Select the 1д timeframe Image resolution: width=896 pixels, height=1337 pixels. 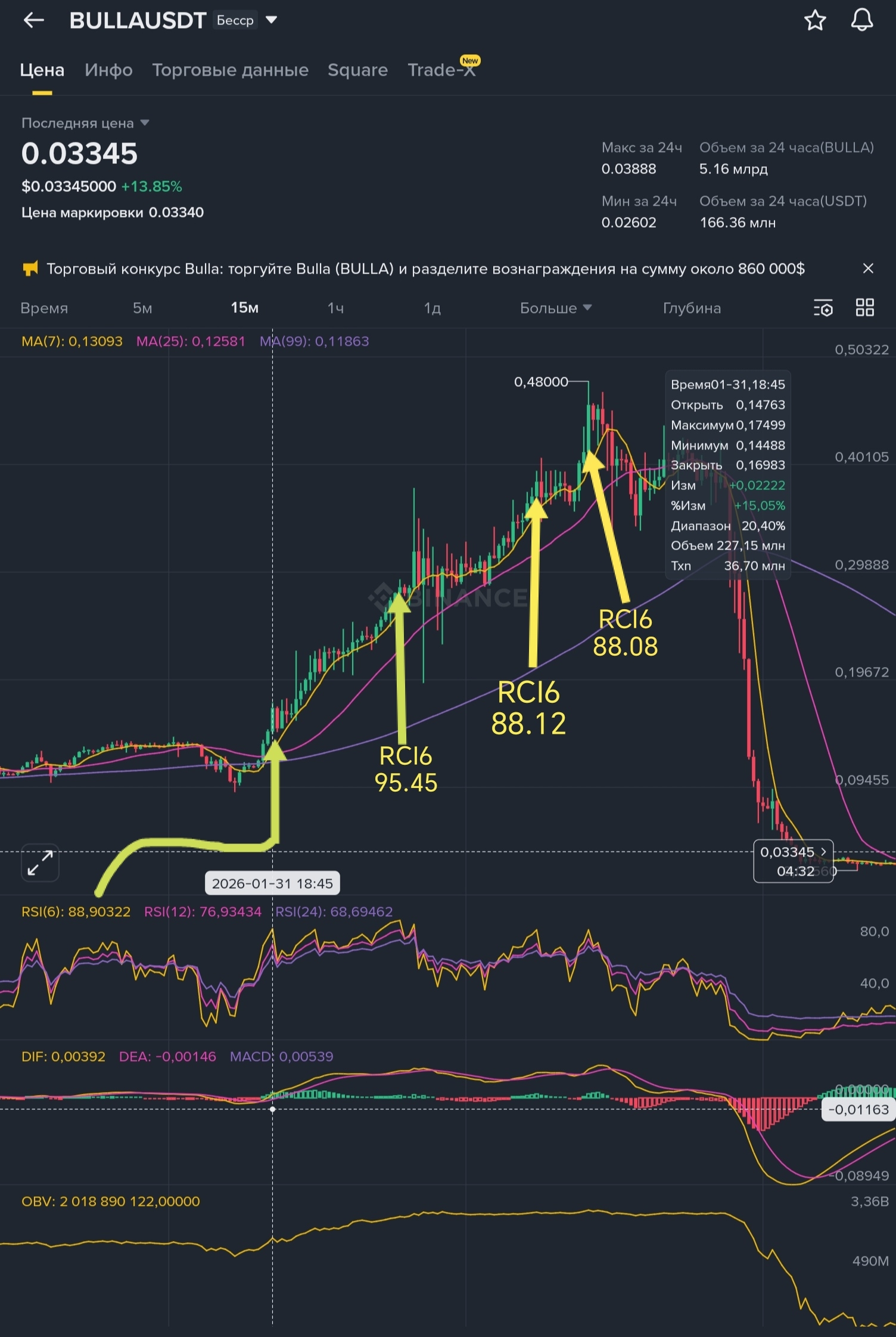pyautogui.click(x=432, y=308)
